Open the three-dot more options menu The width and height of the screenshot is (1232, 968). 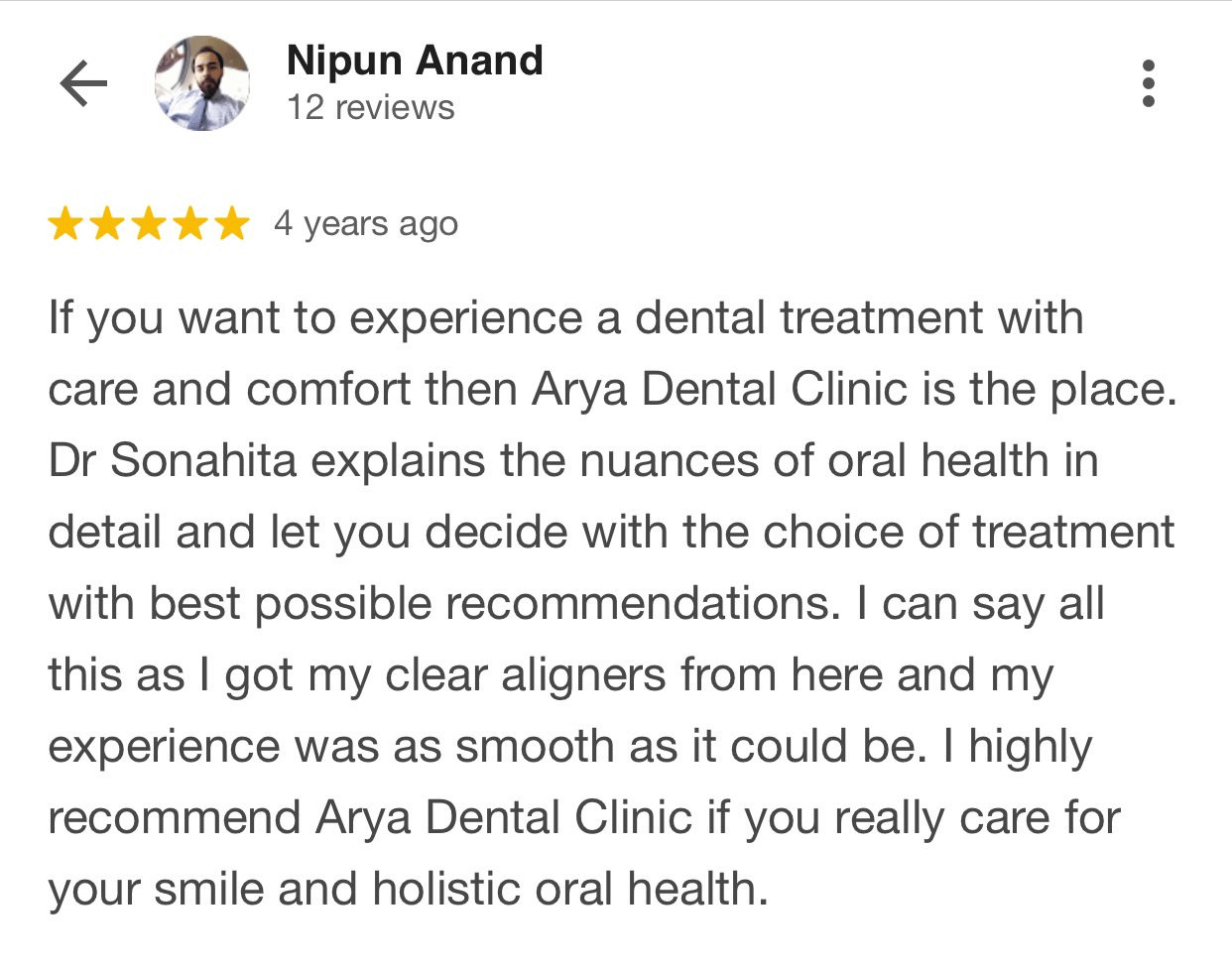[x=1149, y=83]
